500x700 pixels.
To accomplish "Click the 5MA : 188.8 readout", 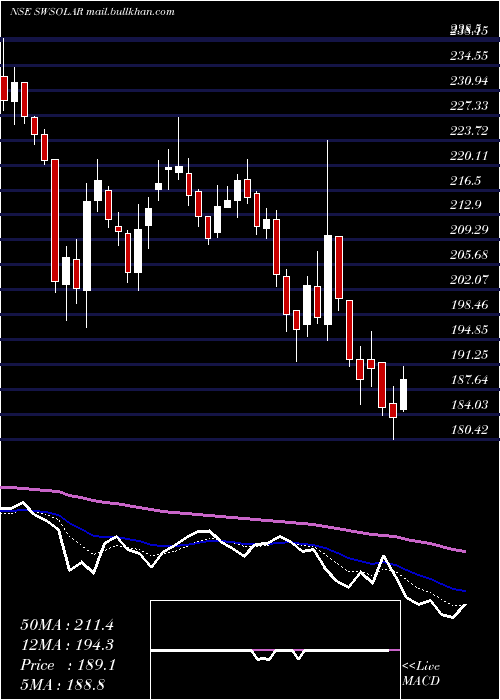I will [x=62, y=684].
